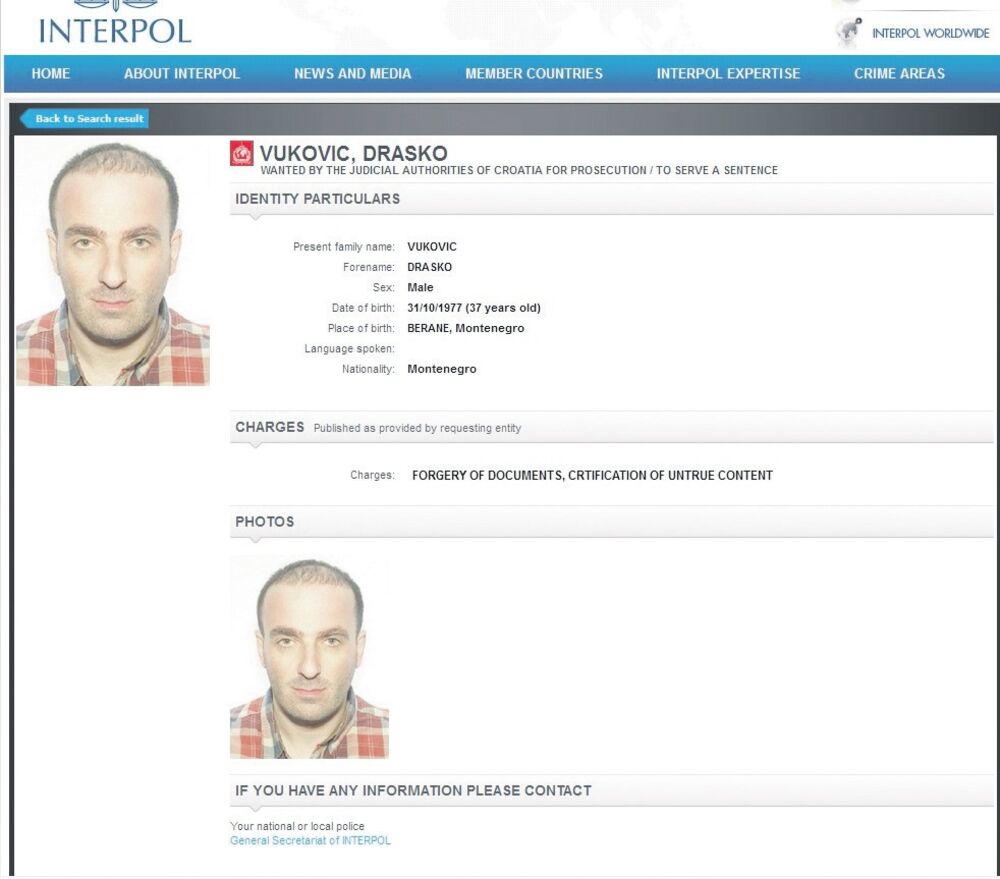Click the large profile photo at left

point(113,263)
